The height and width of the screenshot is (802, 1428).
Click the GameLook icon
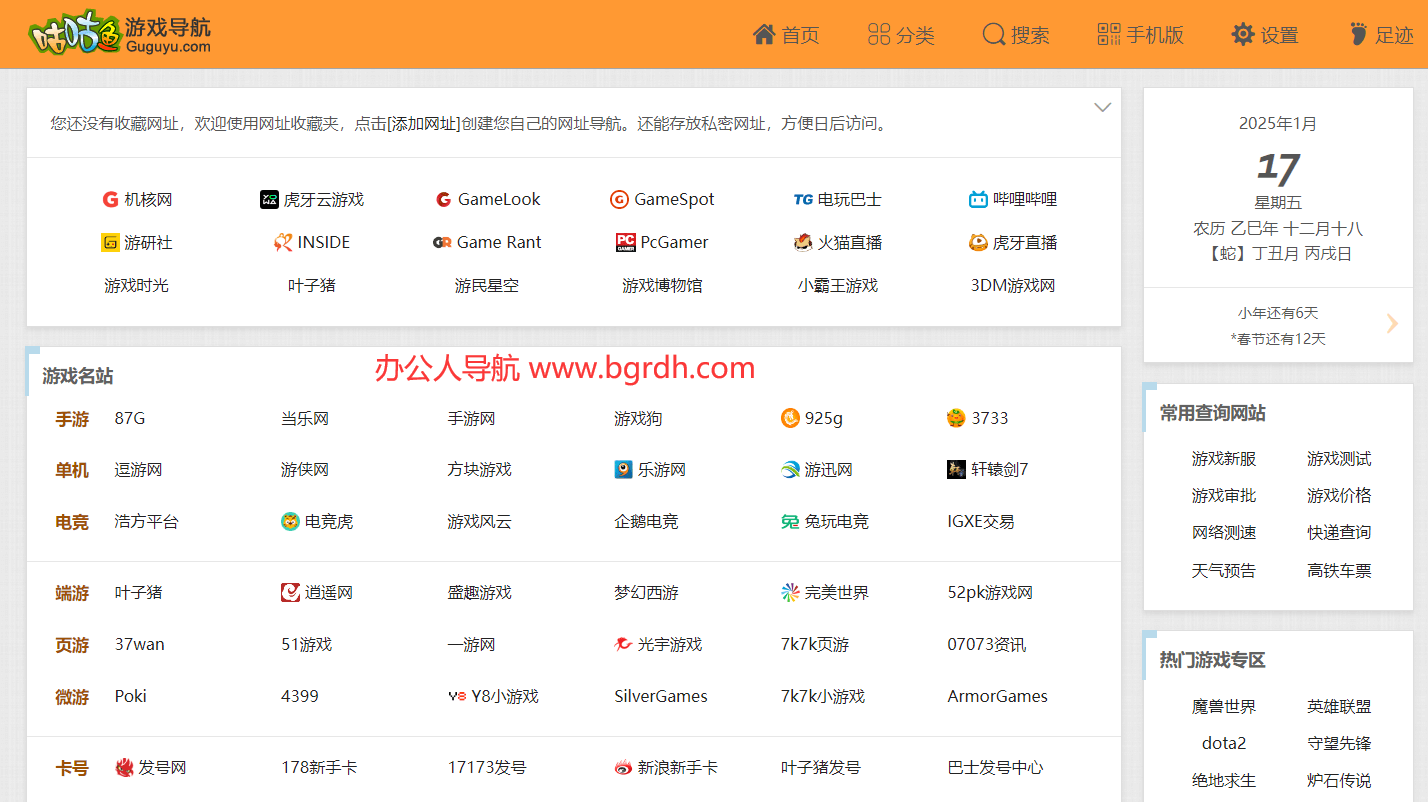coord(444,199)
